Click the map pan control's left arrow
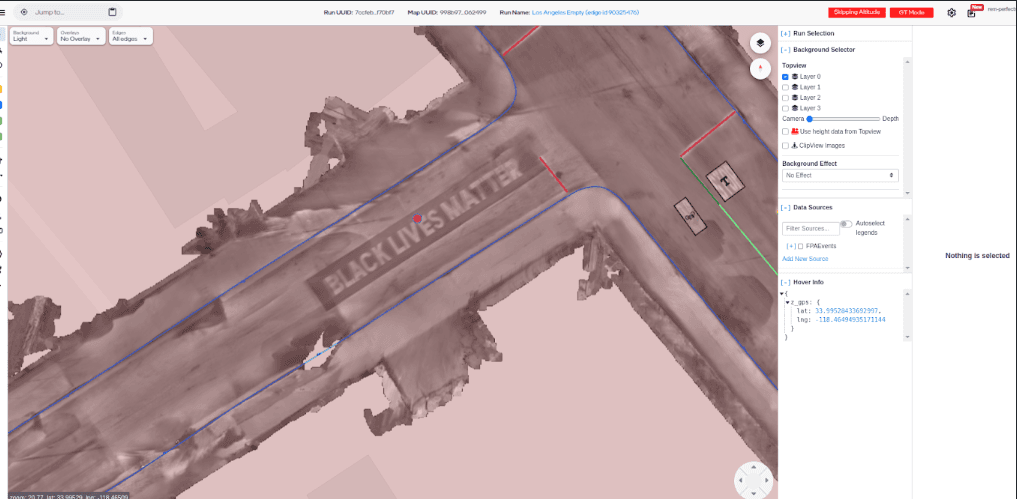Image resolution: width=1017 pixels, height=499 pixels. (x=739, y=480)
